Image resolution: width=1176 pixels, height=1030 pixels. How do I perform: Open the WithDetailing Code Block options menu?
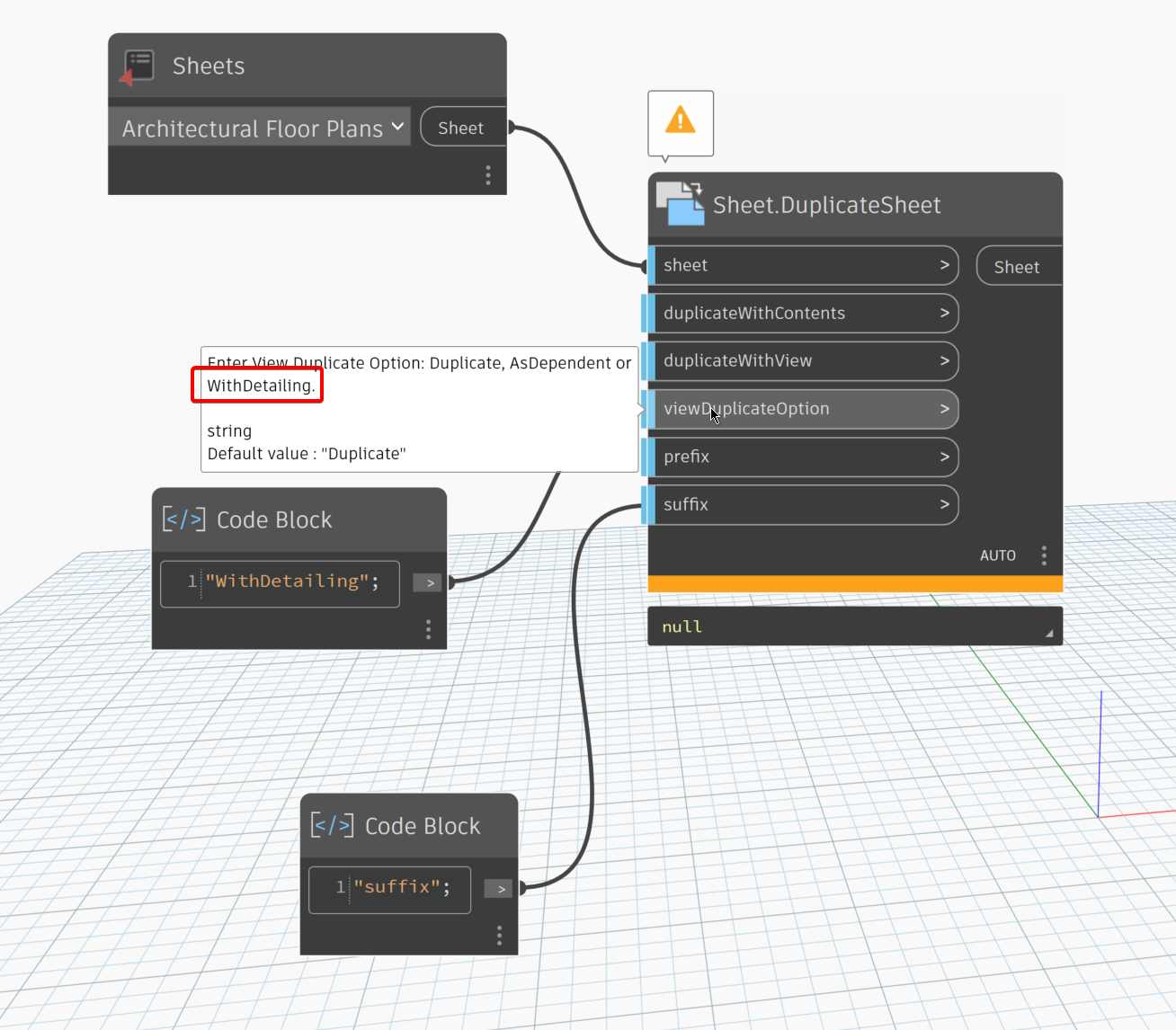428,629
